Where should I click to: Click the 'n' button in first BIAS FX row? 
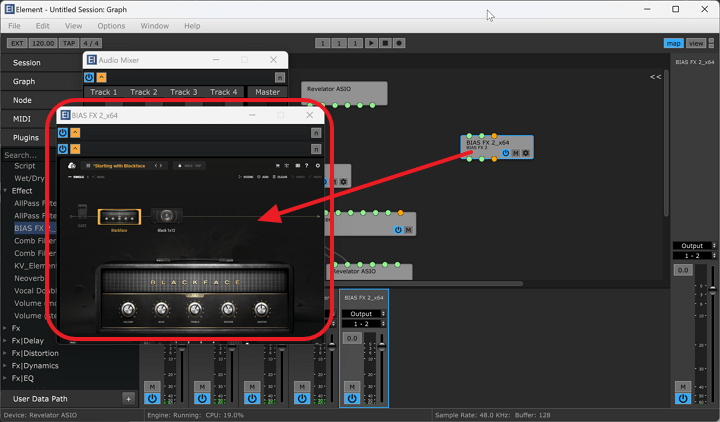(316, 133)
